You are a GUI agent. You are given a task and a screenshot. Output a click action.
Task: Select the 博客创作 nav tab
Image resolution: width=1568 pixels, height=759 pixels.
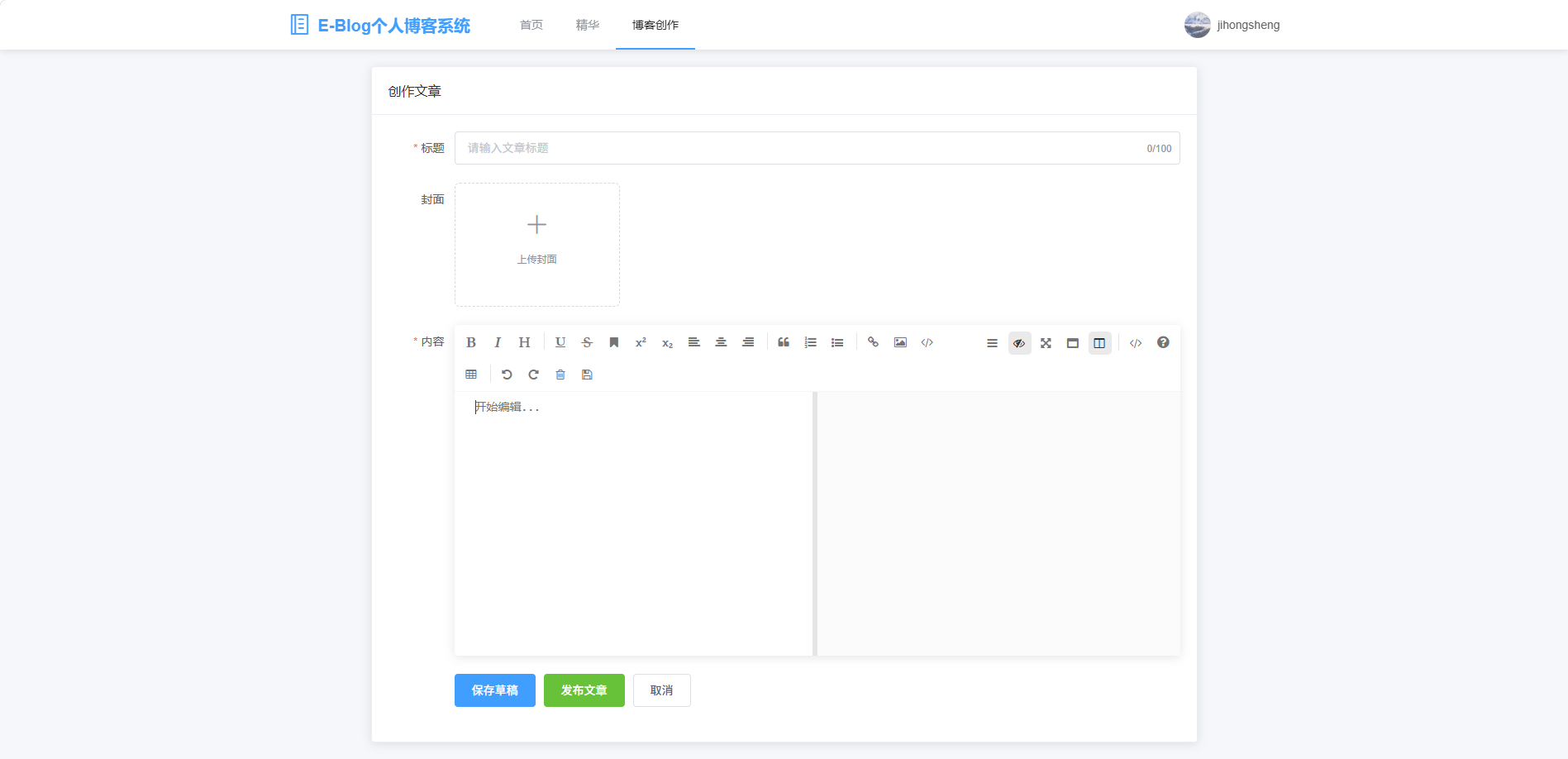coord(655,25)
